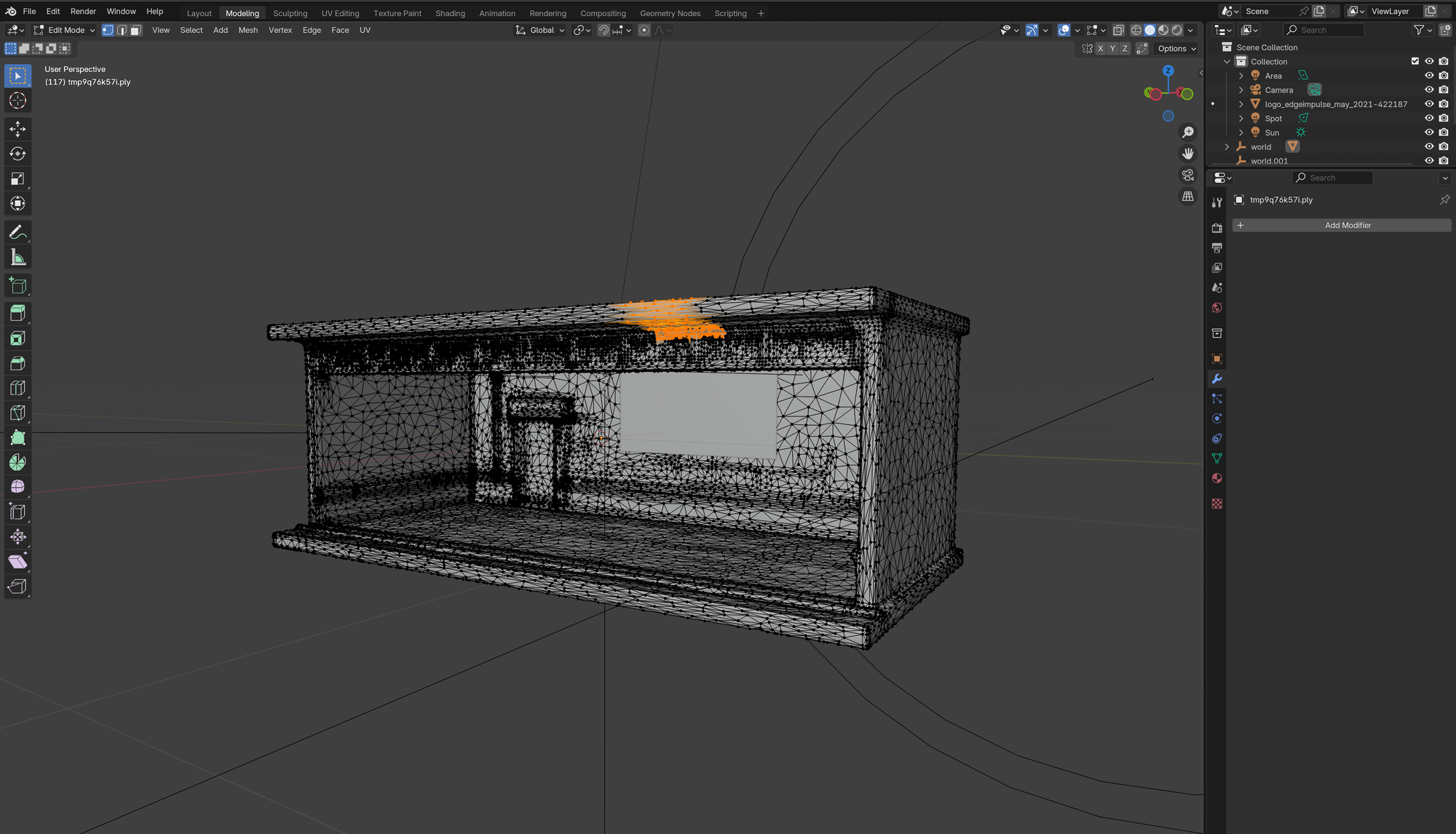Select the Move tool in toolbar
1456x834 pixels.
[x=17, y=129]
